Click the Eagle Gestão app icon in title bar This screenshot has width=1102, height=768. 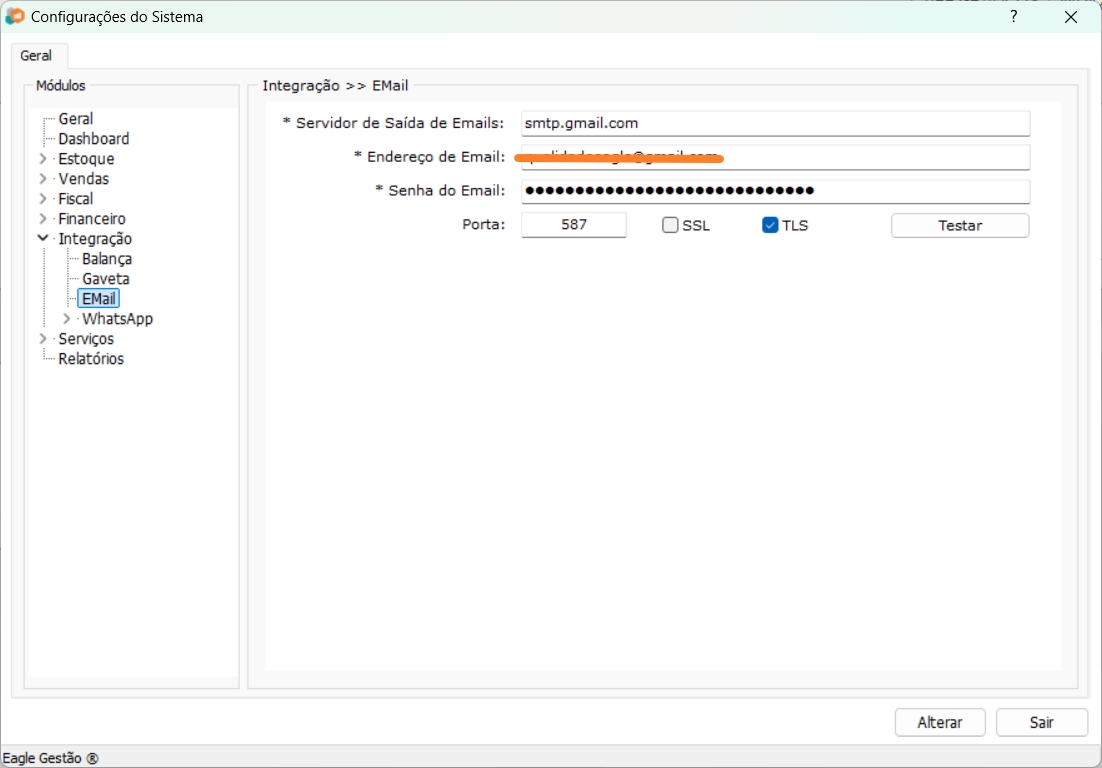tap(14, 16)
